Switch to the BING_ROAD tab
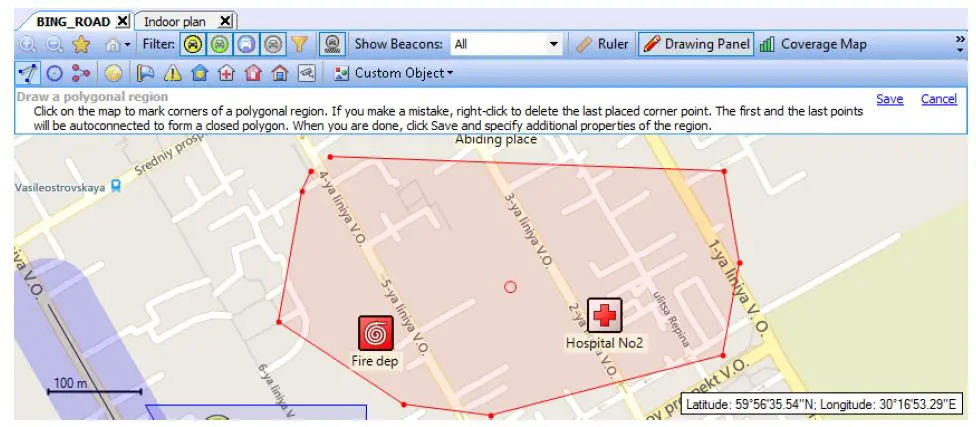976x427 pixels. tap(73, 22)
